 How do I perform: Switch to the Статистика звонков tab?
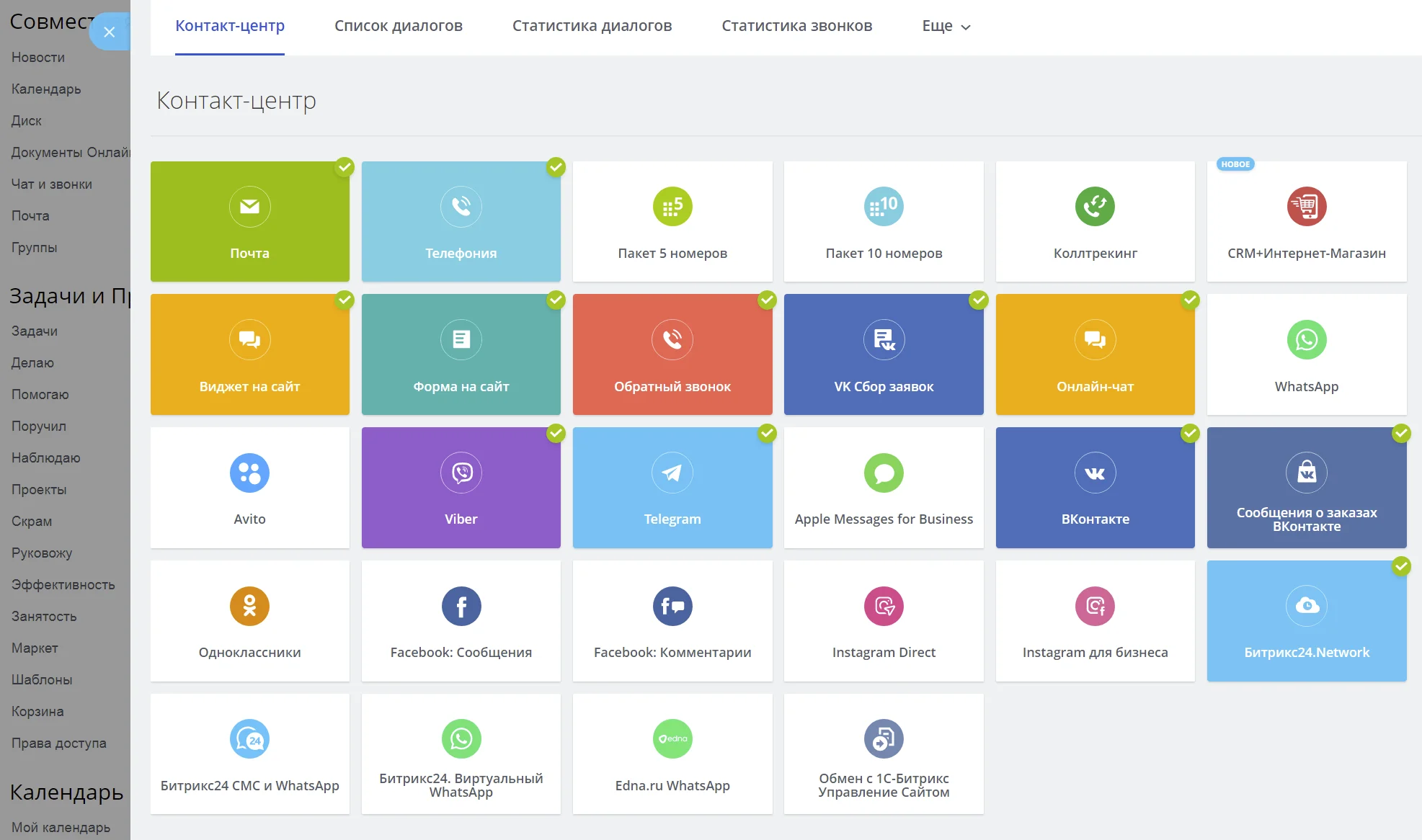796,26
